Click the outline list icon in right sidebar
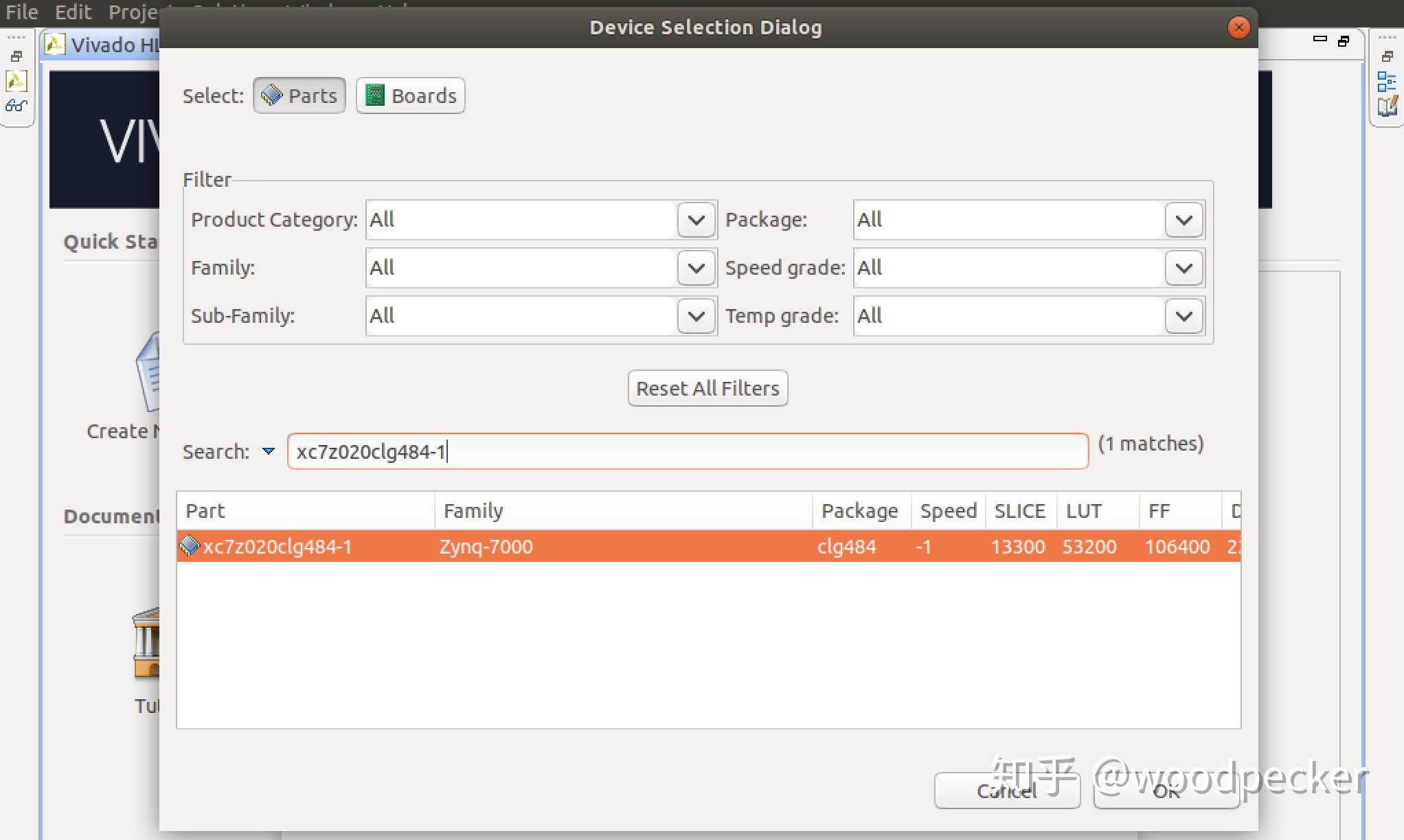Viewport: 1404px width, 840px height. pyautogui.click(x=1386, y=82)
